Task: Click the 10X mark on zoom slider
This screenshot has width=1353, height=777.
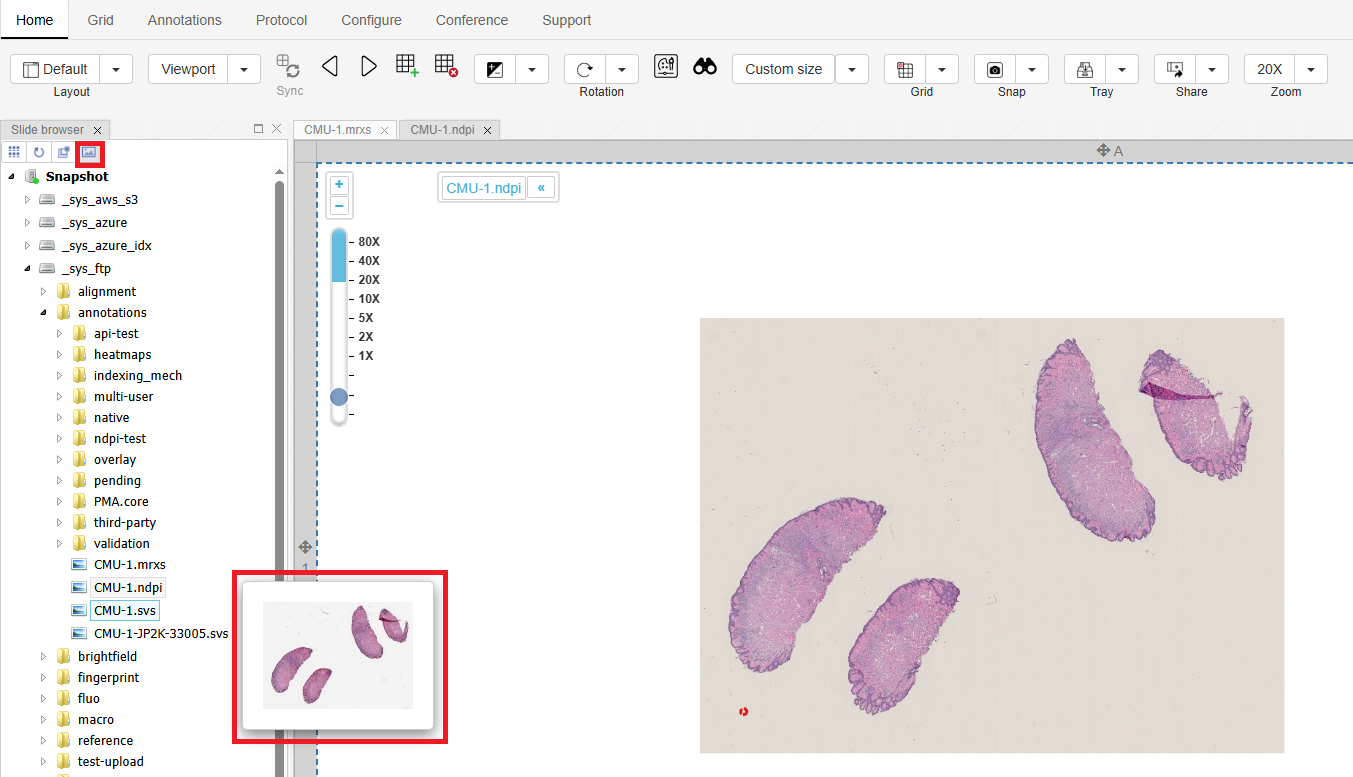Action: click(x=368, y=299)
